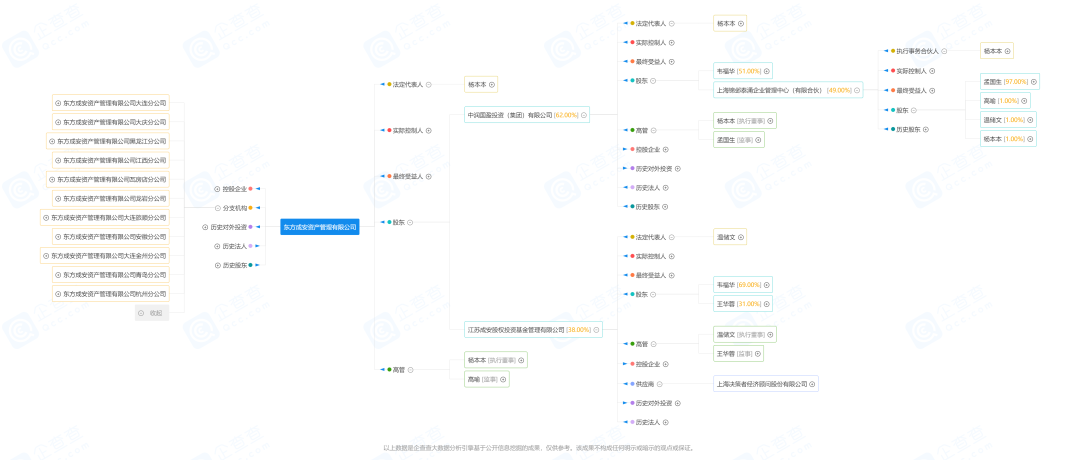Click 东方成安资产管理有限公司大连旅顺分公司 node

[x=105, y=218]
